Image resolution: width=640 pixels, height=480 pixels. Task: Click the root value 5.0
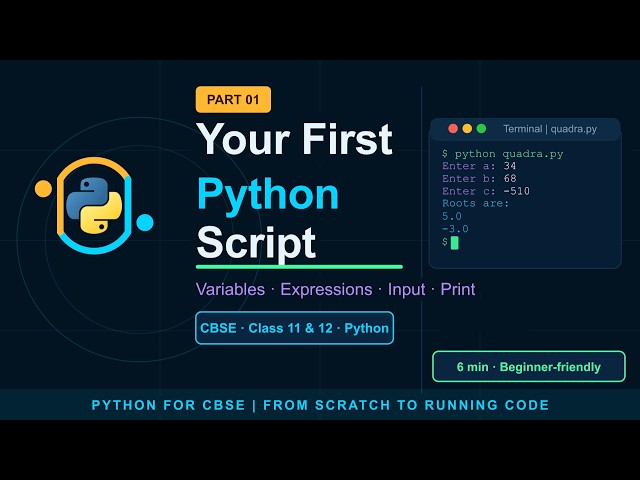pos(451,216)
